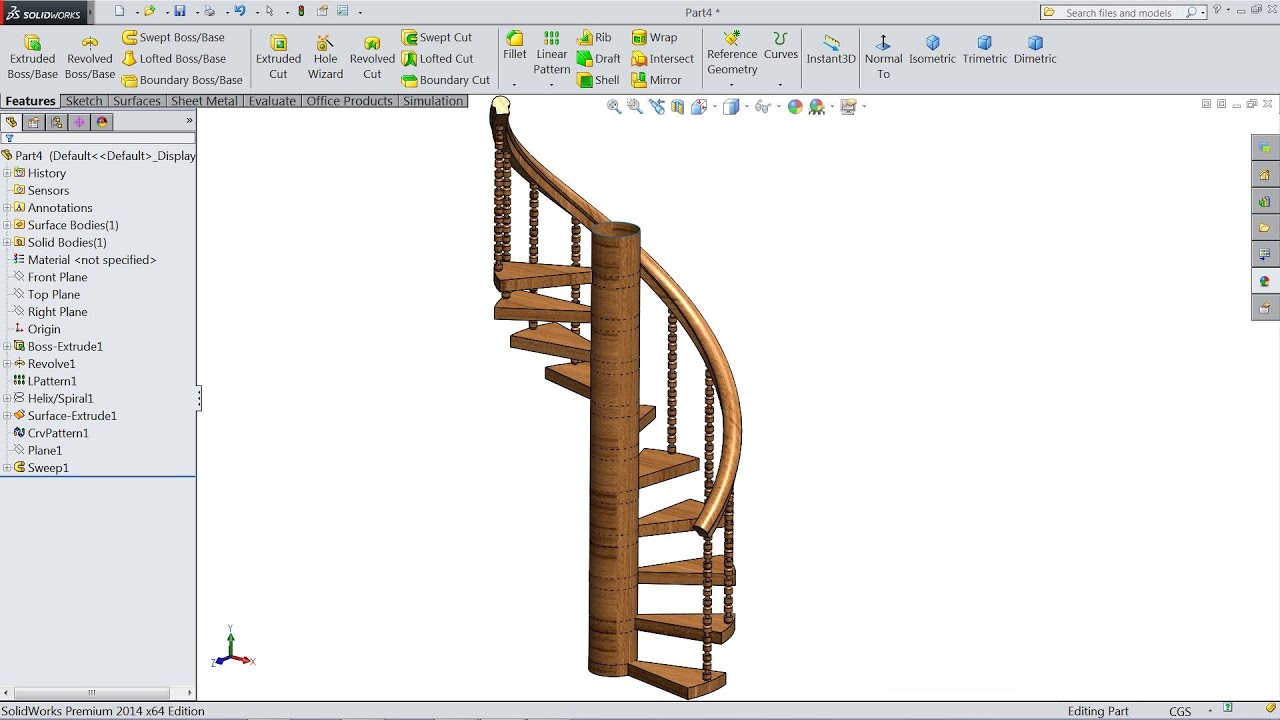This screenshot has width=1280, height=720.
Task: Click the Save icon in the top toolbar
Action: 180,11
